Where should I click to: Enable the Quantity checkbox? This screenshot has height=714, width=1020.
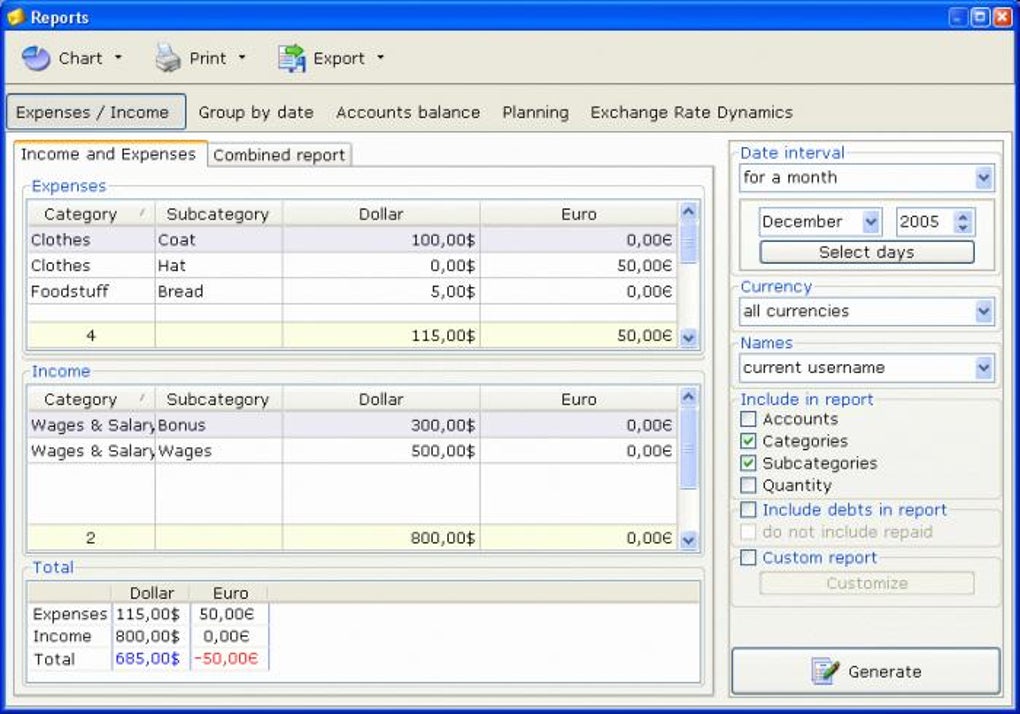pyautogui.click(x=748, y=485)
